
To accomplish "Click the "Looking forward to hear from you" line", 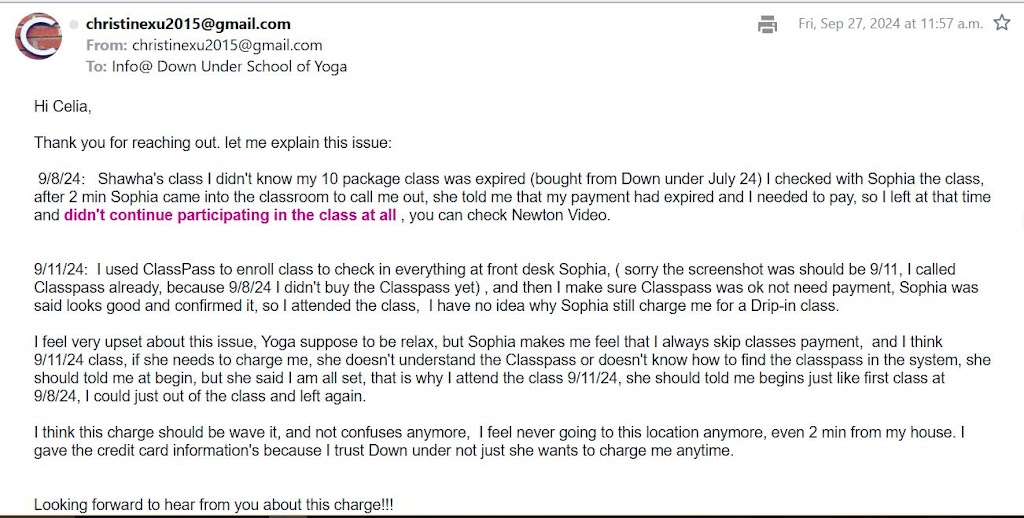I will pyautogui.click(x=213, y=505).
